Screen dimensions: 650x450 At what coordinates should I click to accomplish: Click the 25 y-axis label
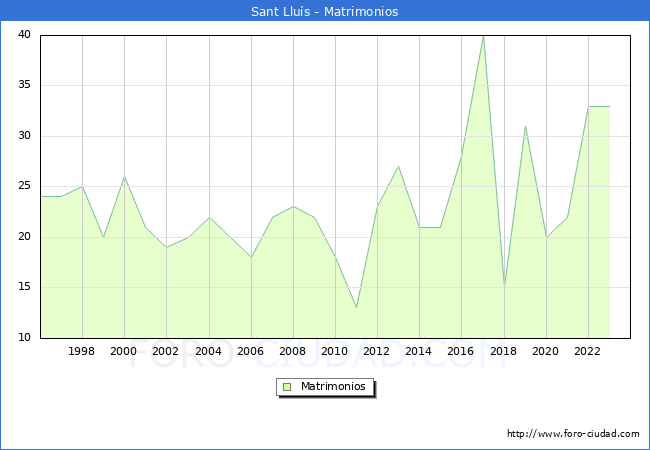point(24,186)
